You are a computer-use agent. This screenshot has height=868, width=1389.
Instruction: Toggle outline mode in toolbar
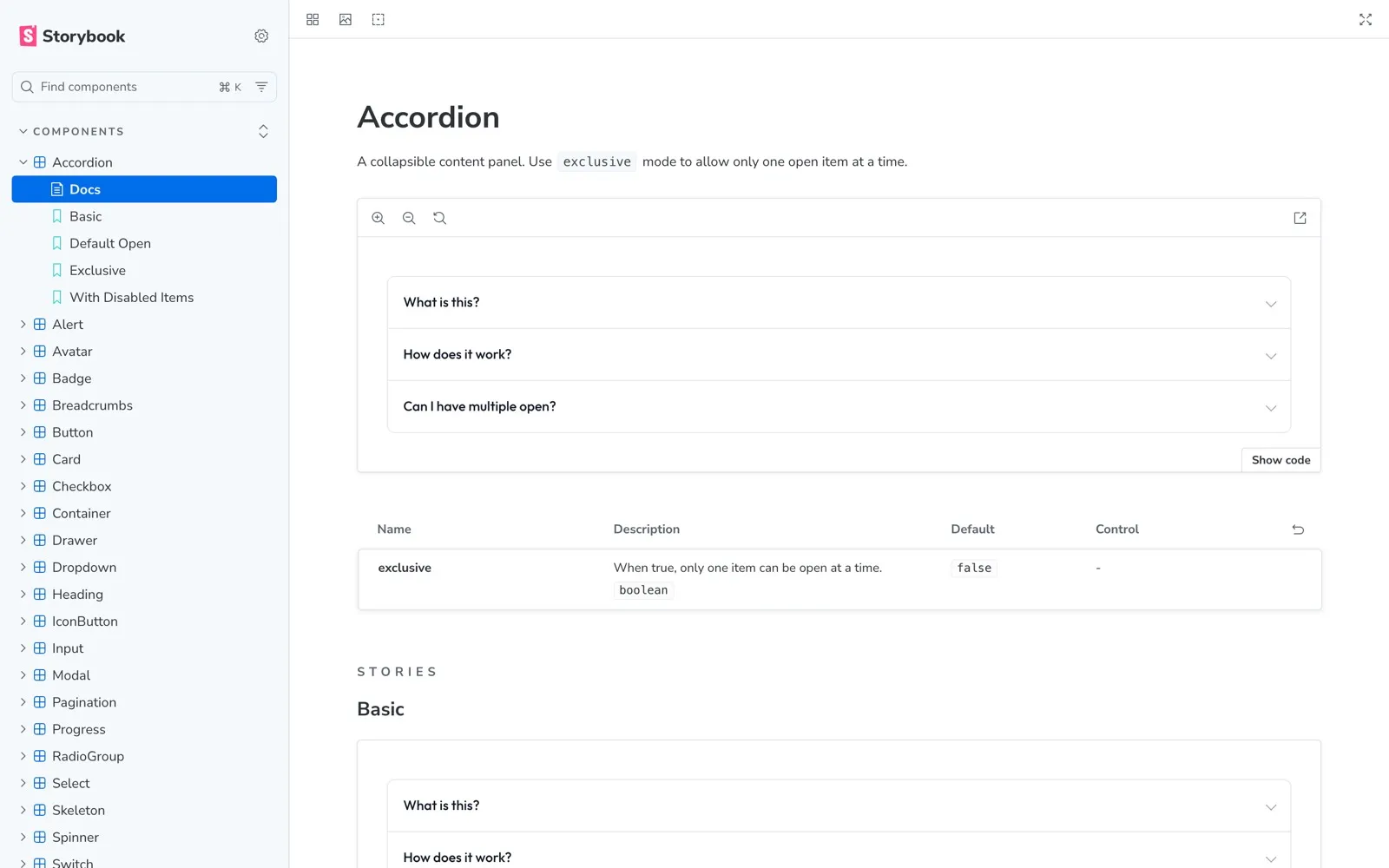click(x=379, y=19)
